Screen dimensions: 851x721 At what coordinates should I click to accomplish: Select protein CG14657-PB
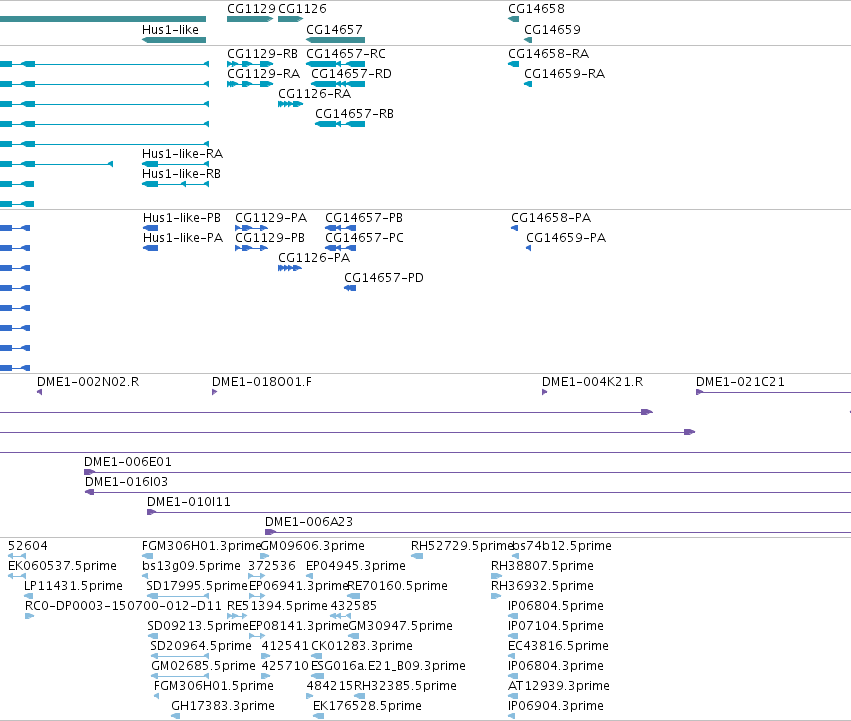pos(364,218)
